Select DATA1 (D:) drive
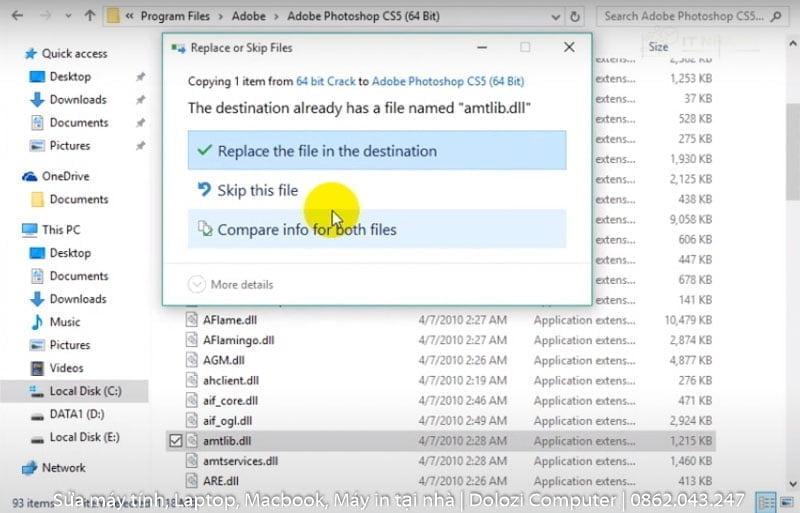 click(76, 414)
